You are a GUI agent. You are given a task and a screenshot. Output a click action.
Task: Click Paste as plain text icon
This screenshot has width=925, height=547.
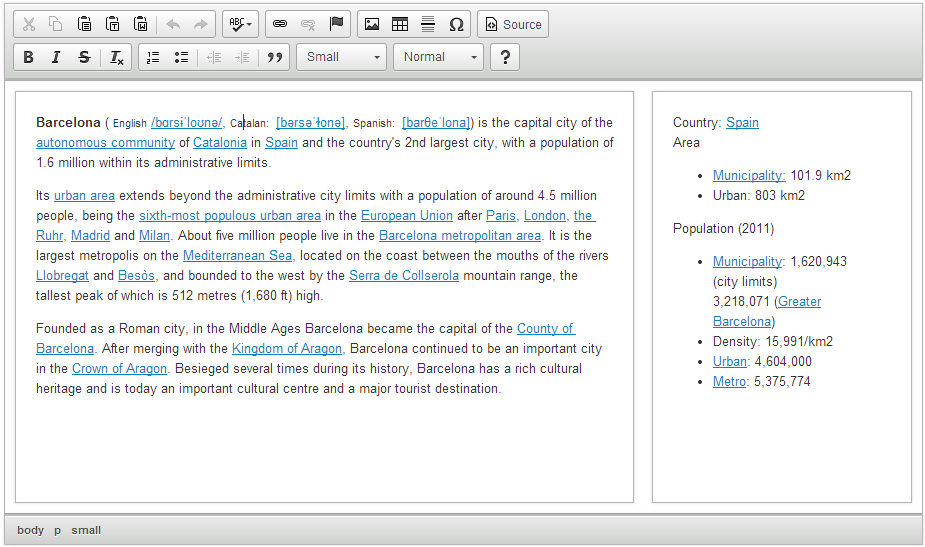click(x=113, y=24)
